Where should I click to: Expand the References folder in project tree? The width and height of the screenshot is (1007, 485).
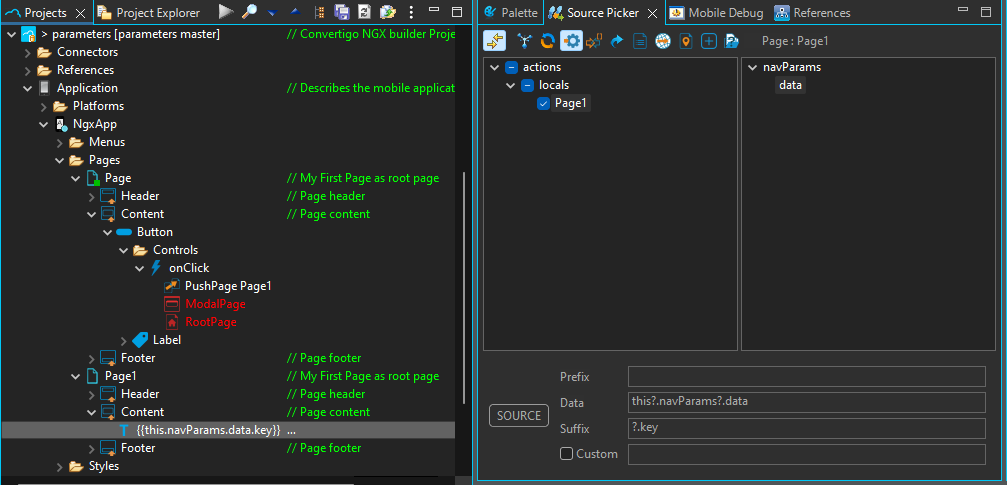click(x=28, y=70)
